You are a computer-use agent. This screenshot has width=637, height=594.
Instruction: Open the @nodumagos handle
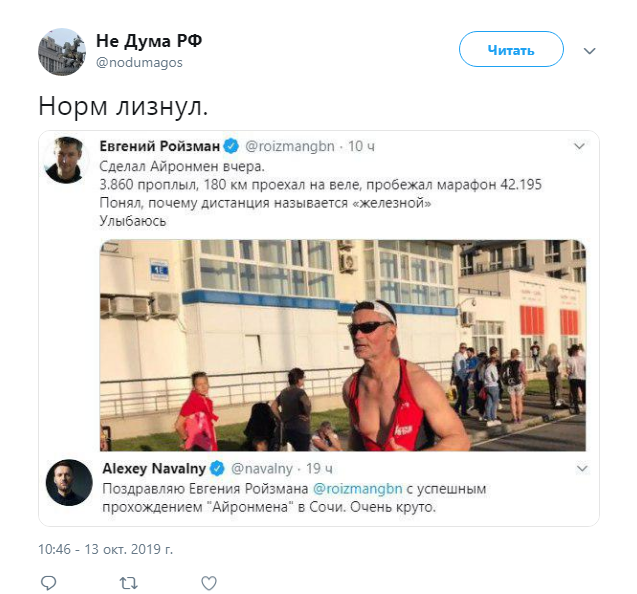point(139,63)
